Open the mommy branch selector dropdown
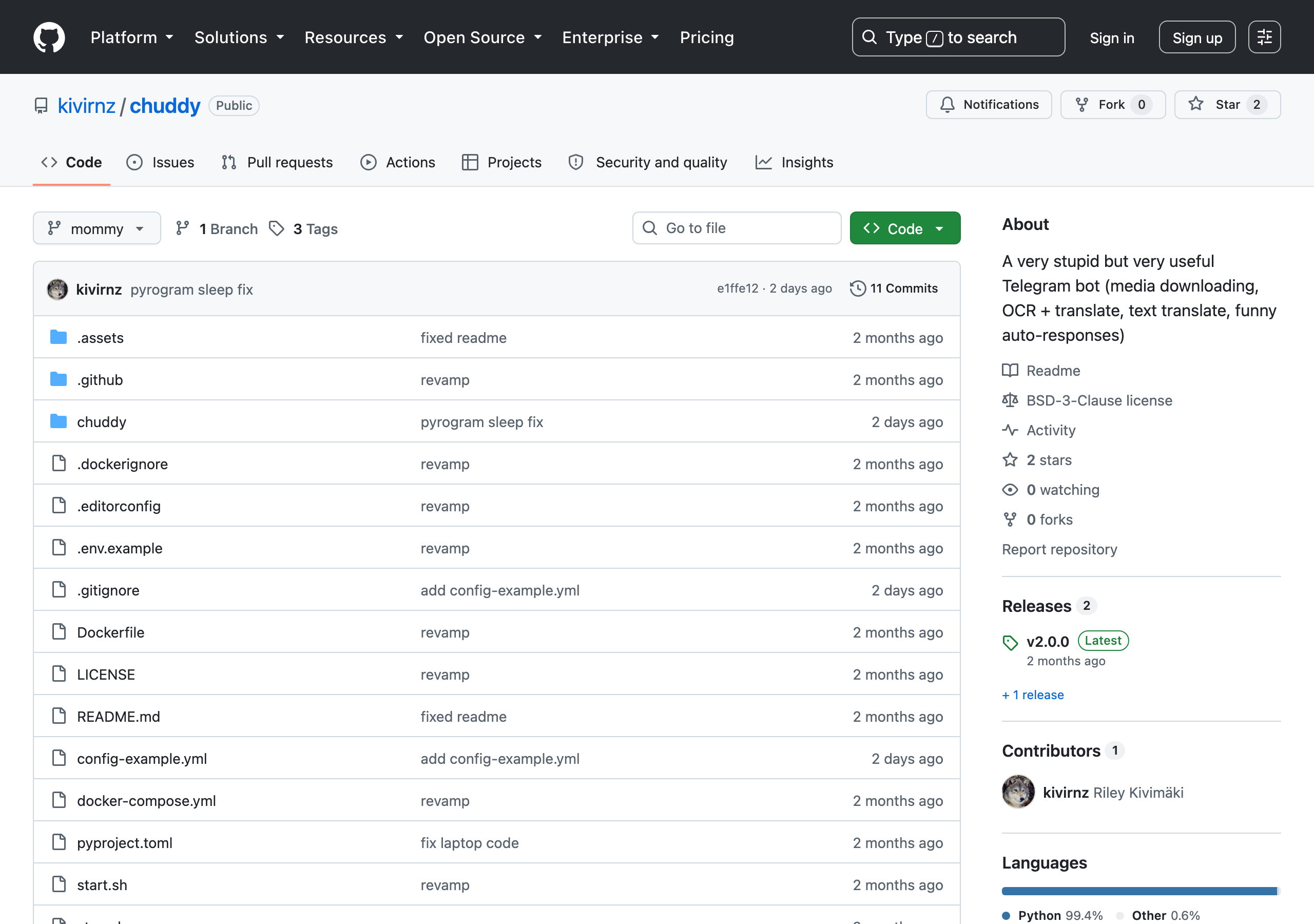This screenshot has width=1314, height=924. [96, 228]
